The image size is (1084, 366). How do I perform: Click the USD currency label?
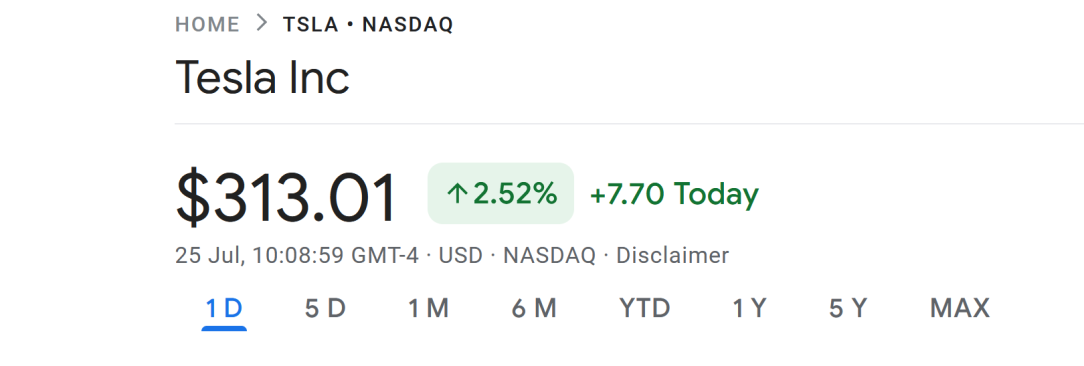click(460, 255)
